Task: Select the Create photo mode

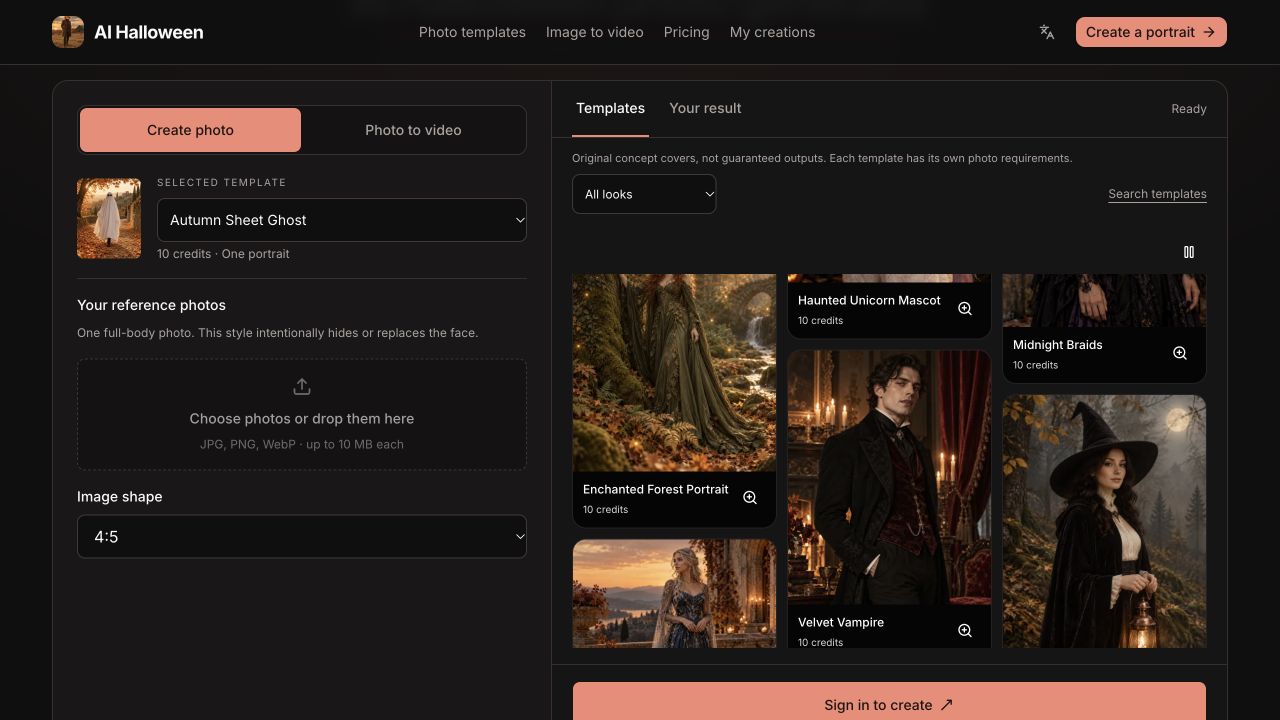Action: [190, 130]
